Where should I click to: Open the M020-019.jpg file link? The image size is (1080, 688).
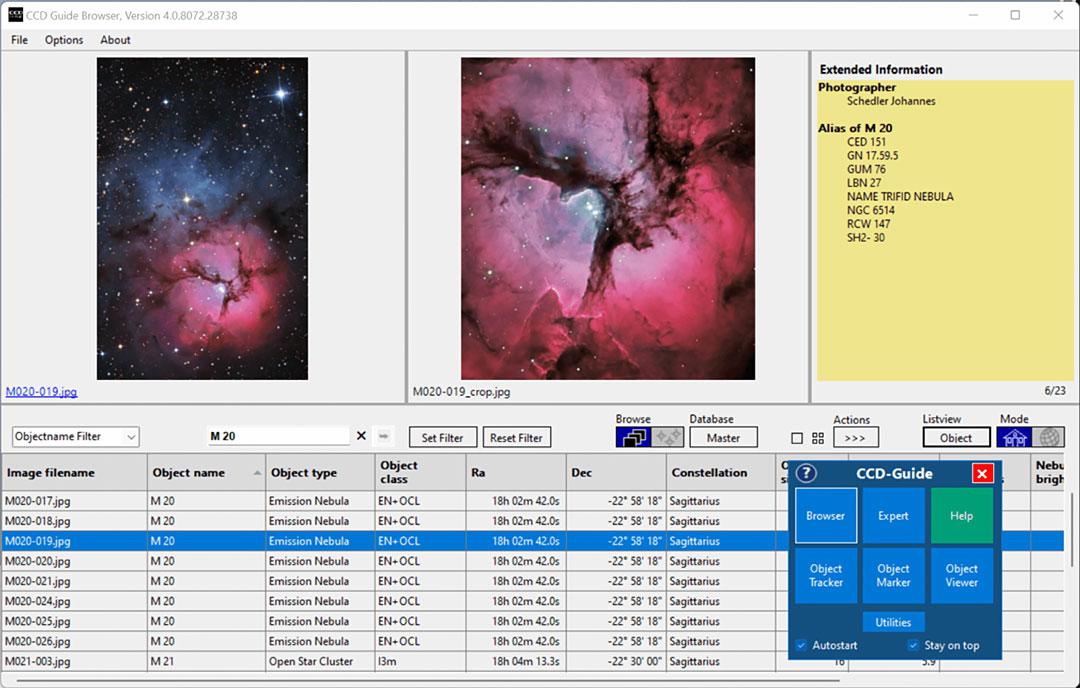pos(41,391)
